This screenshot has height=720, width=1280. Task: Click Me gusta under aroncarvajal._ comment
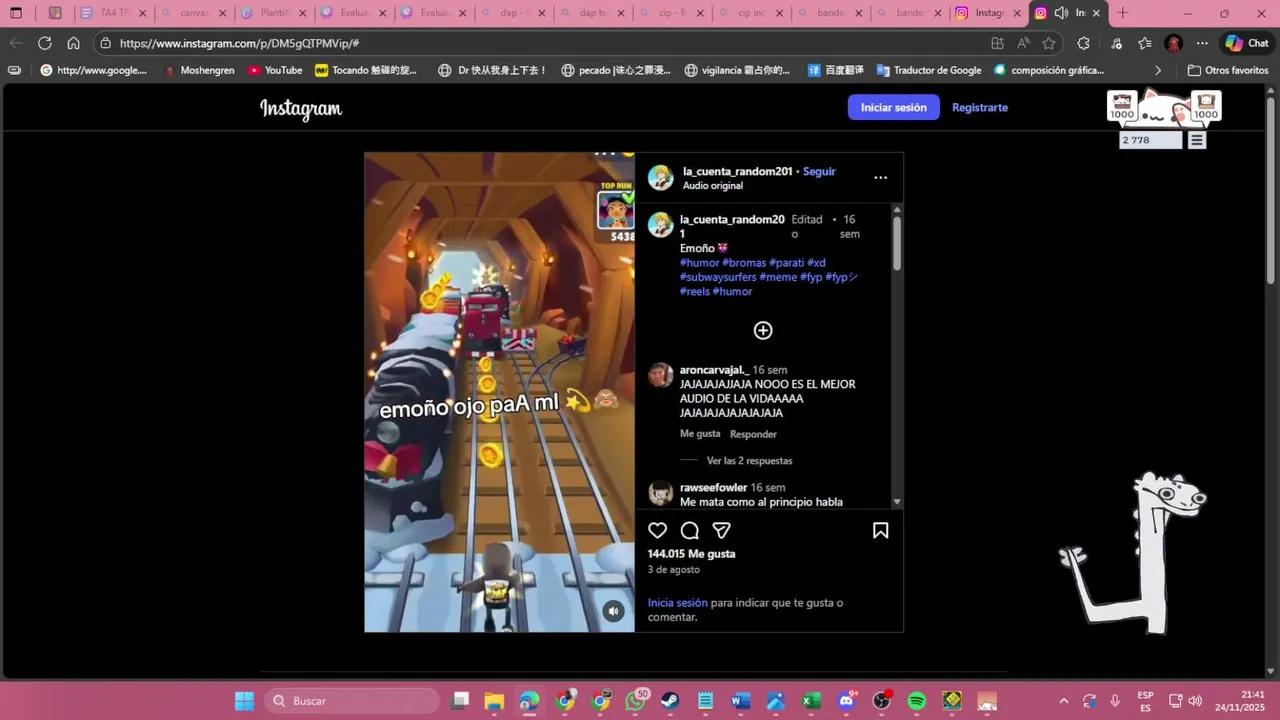click(x=700, y=434)
